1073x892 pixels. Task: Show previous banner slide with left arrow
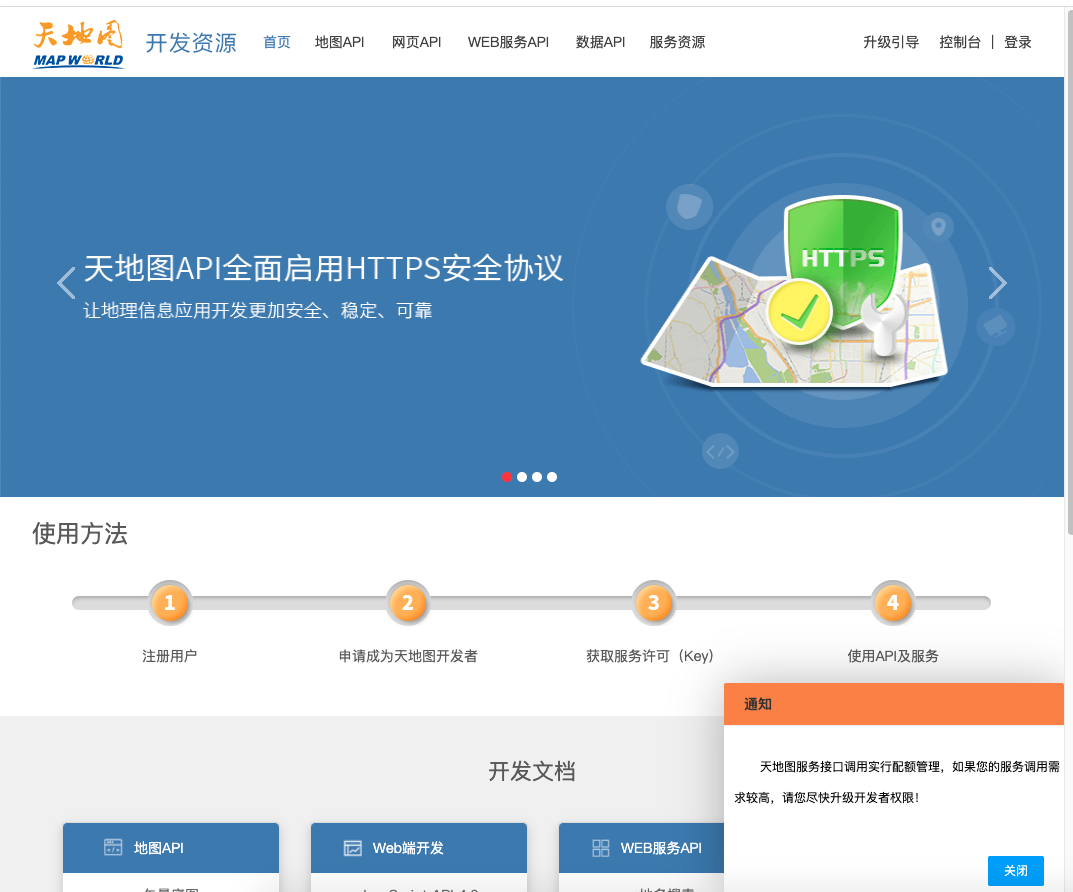tap(66, 283)
